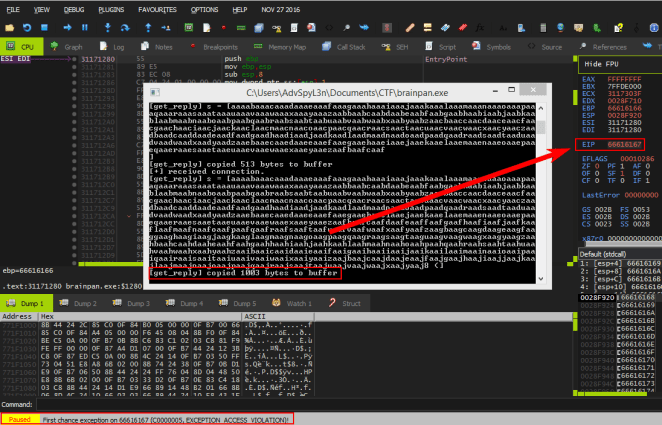Click the Execute Till Return icon

click(x=148, y=28)
